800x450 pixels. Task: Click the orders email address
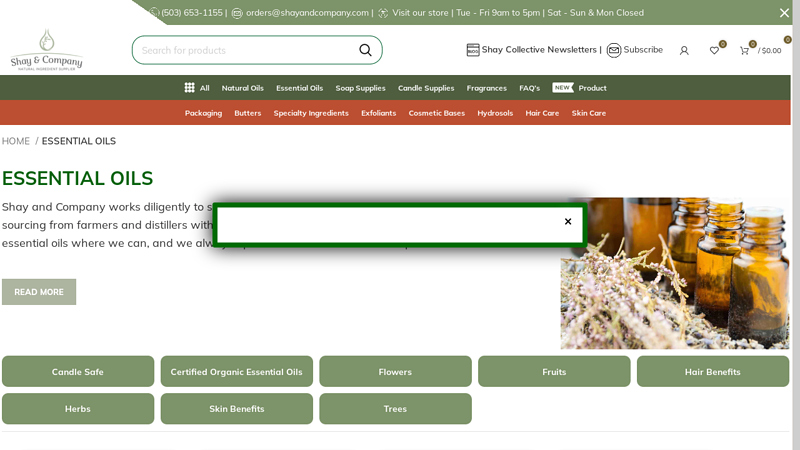click(x=307, y=13)
